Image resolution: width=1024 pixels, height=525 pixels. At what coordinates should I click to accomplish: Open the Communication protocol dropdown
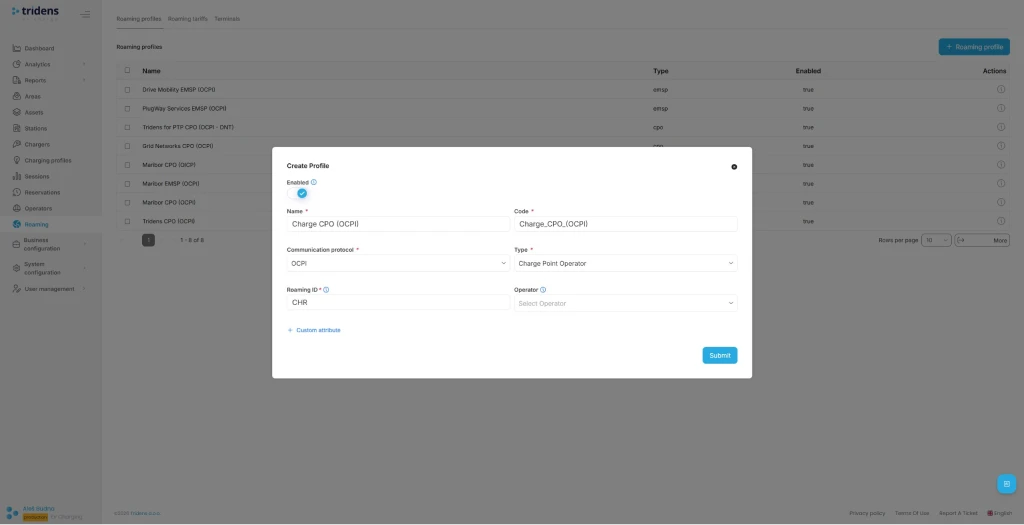point(398,264)
